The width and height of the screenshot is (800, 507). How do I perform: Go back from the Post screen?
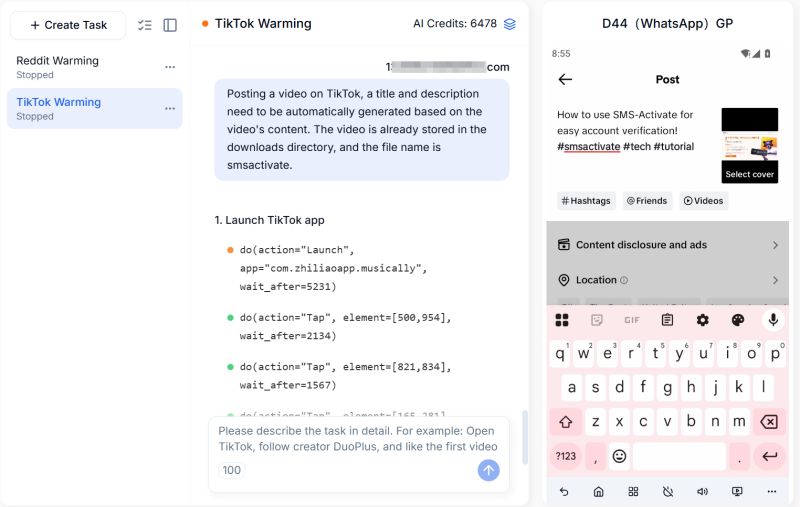pyautogui.click(x=565, y=80)
